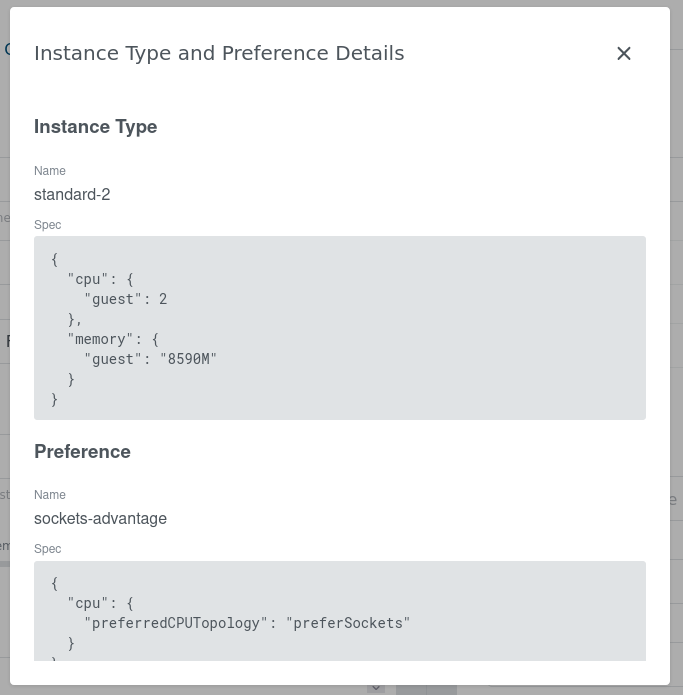Select the standard-2 instance type name
Viewport: 683px width, 695px height.
click(x=72, y=194)
